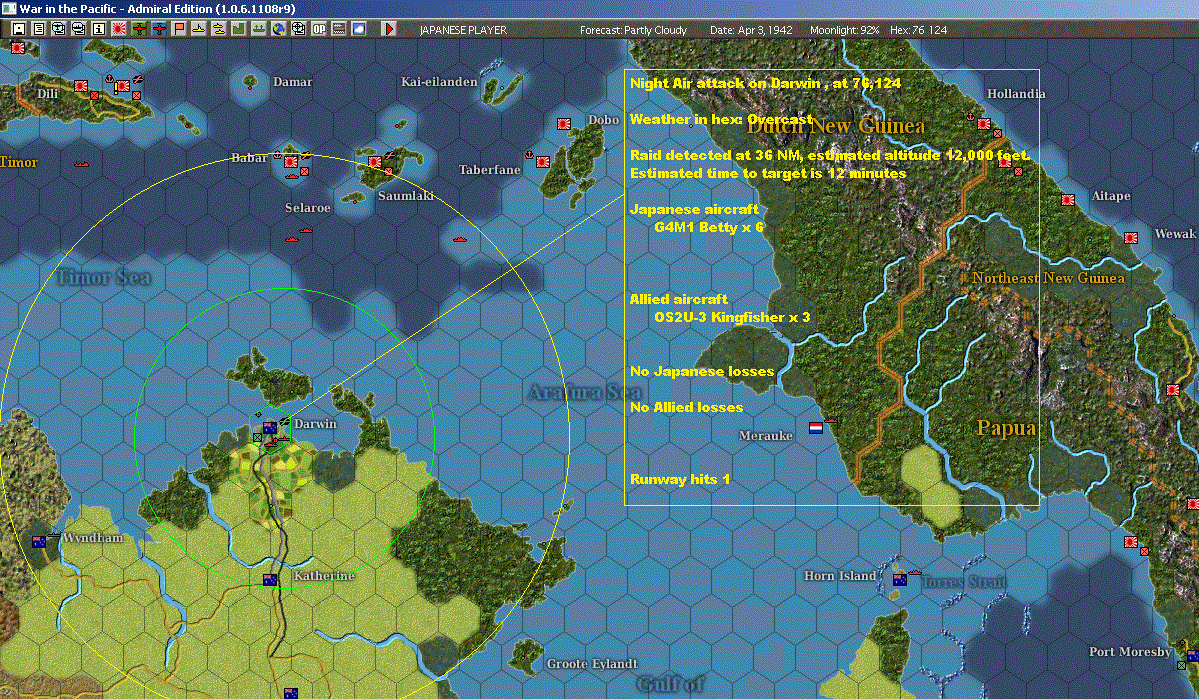
Task: Click the red ship icon south of Timor label
Action: click(80, 164)
